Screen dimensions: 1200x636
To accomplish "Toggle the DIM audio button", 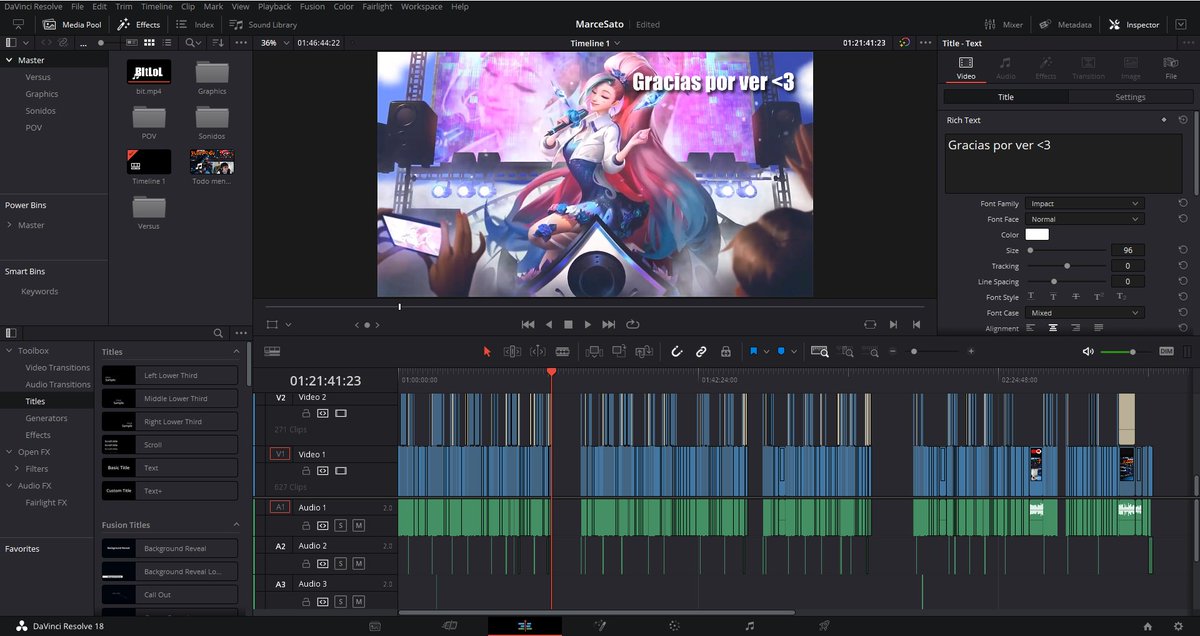I will tap(1166, 351).
